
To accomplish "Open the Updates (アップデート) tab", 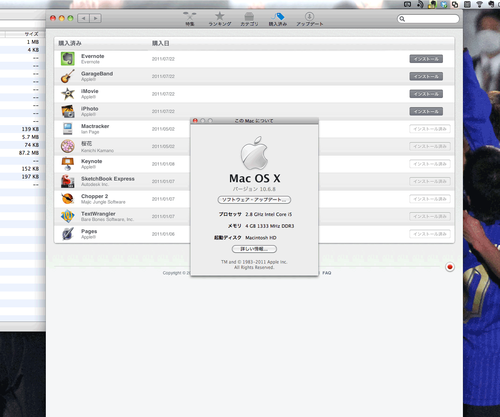I will click(310, 19).
